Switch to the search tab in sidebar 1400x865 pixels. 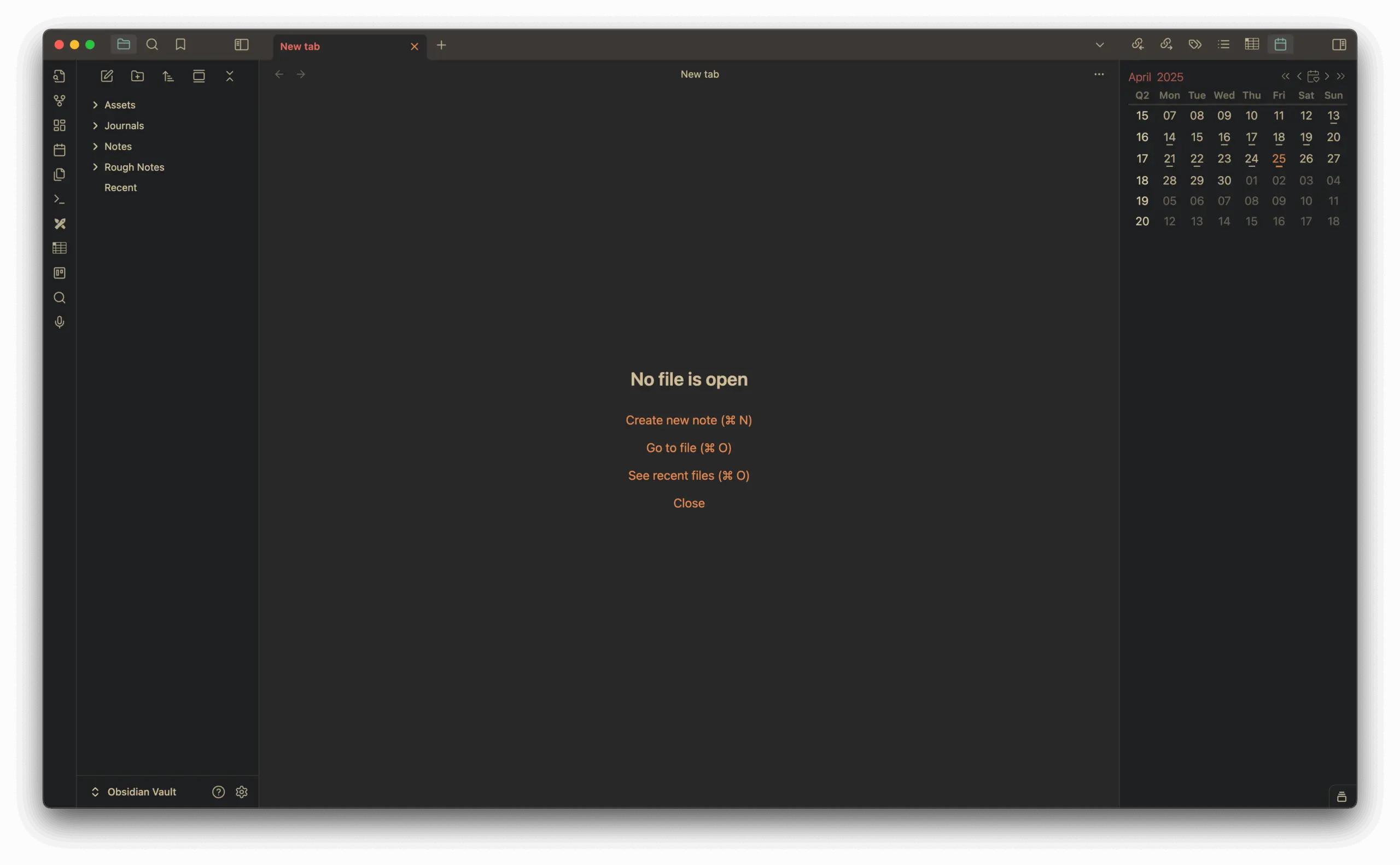[152, 45]
